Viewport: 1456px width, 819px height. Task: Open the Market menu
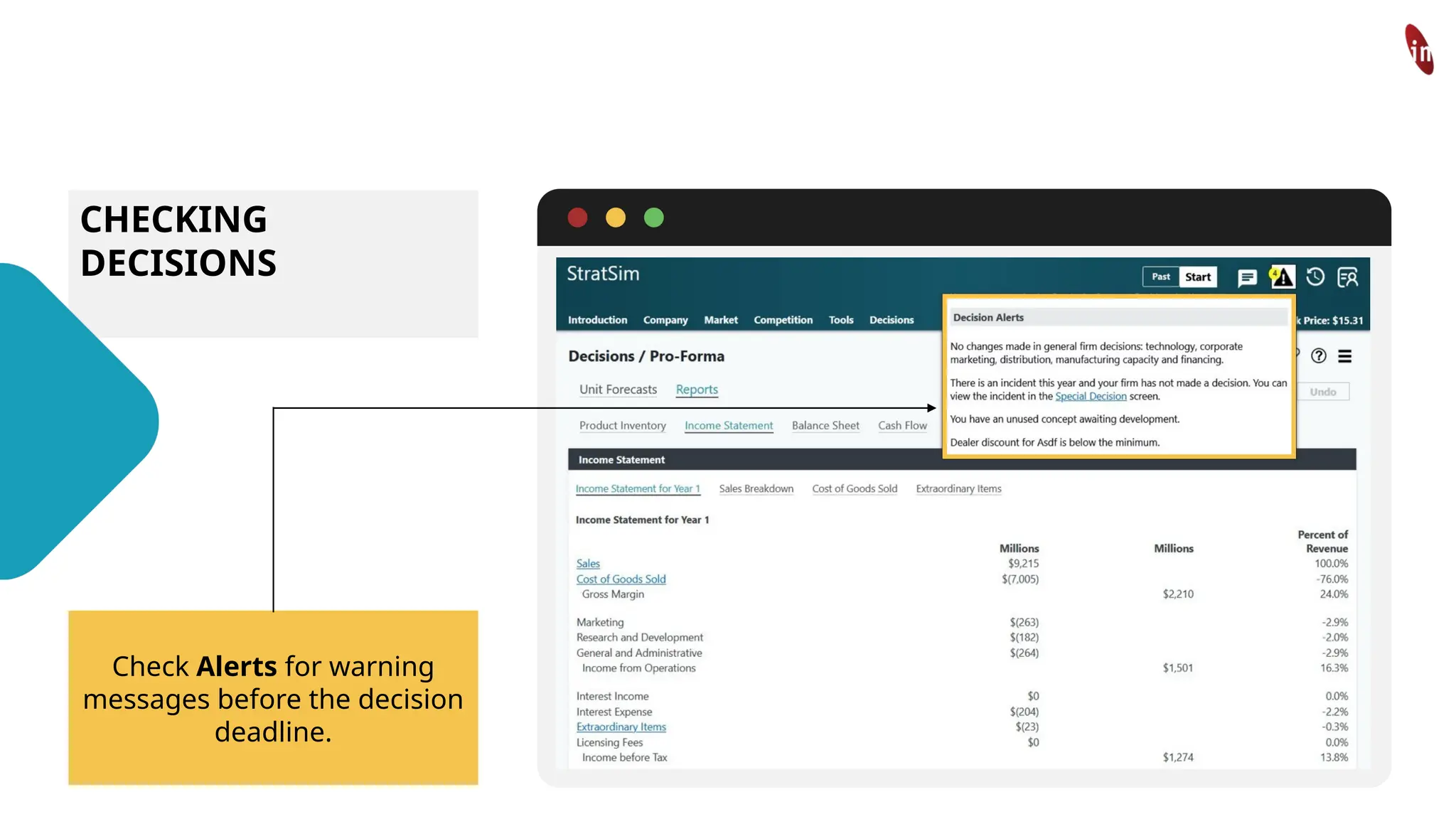click(x=721, y=320)
